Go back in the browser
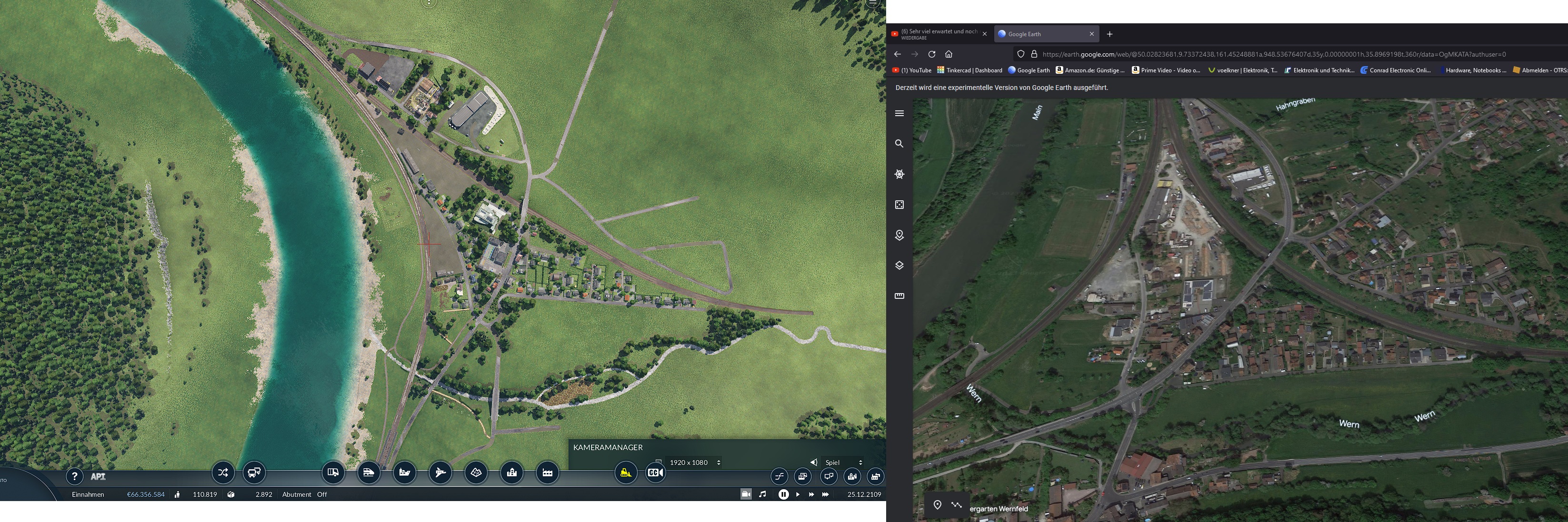Screen dimensions: 1568x522 pos(897,54)
